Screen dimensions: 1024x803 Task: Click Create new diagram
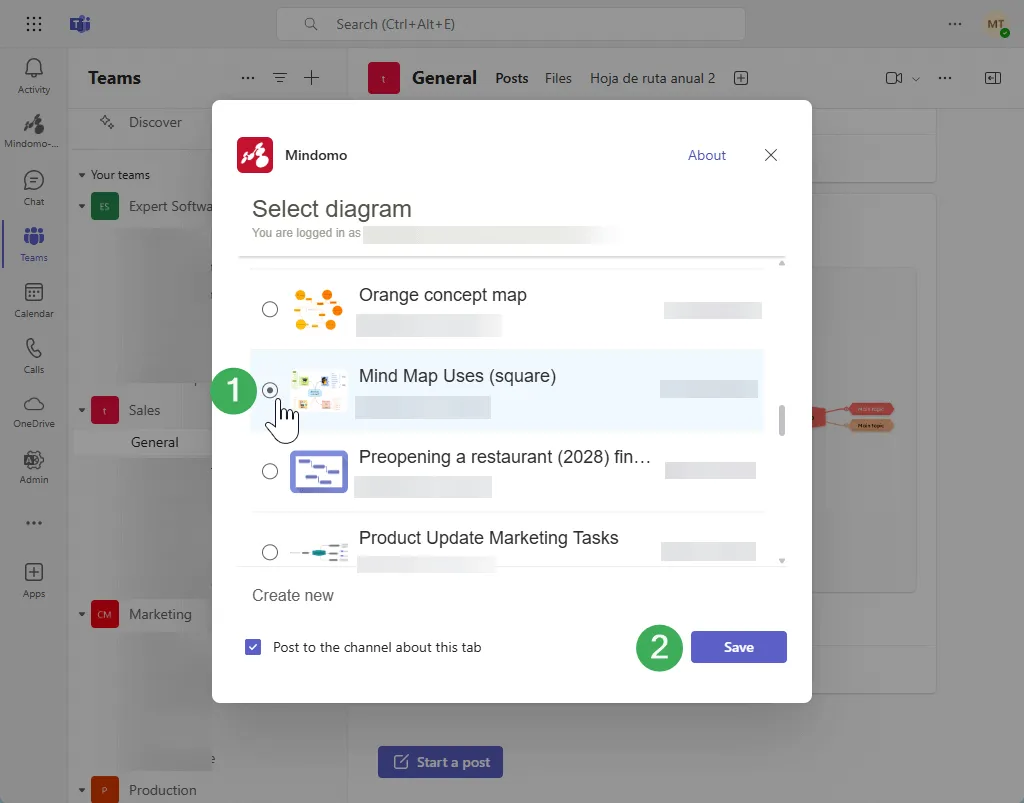coord(293,595)
